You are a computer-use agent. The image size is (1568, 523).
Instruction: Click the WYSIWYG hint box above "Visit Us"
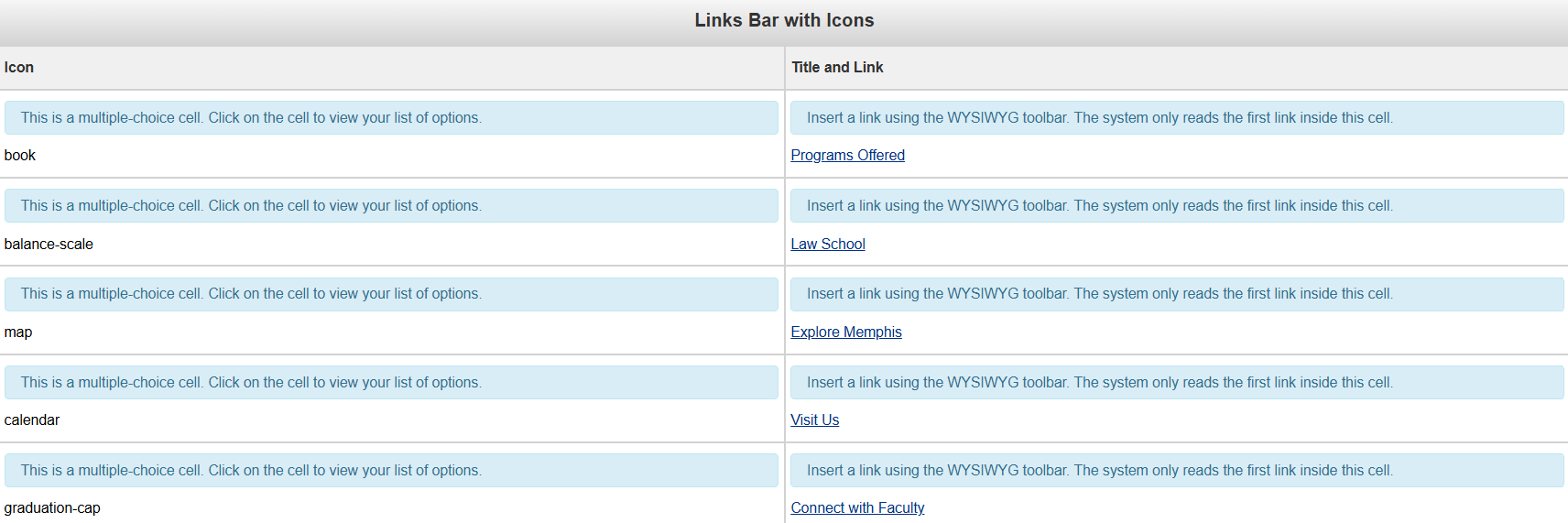pyautogui.click(x=1177, y=383)
